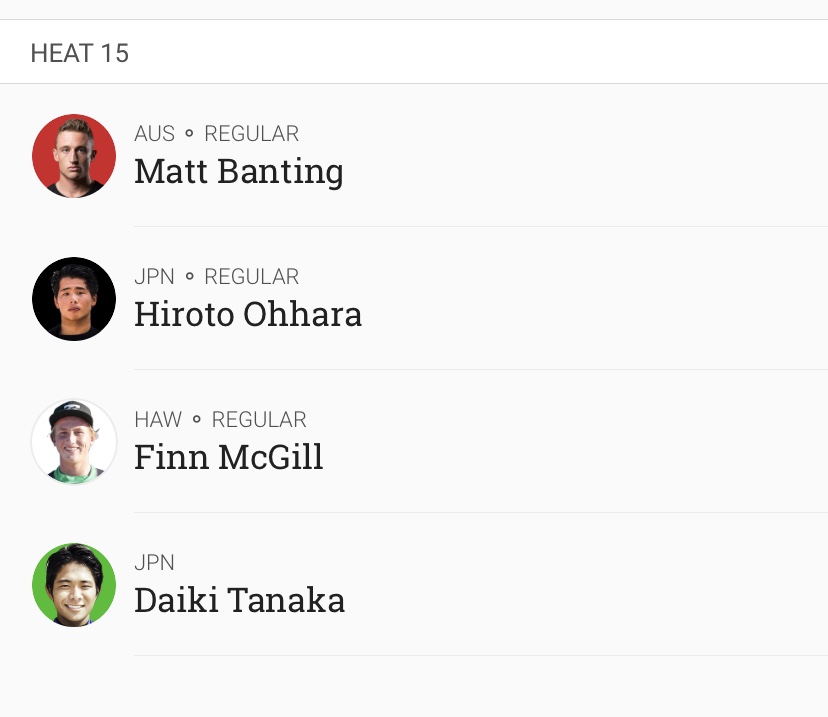
Task: Click the bullet separator in Hiroto Ohhara's row
Action: 189,276
